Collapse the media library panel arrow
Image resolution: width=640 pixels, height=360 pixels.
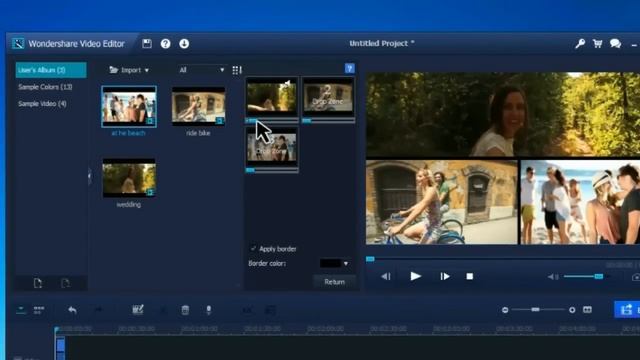pos(90,176)
